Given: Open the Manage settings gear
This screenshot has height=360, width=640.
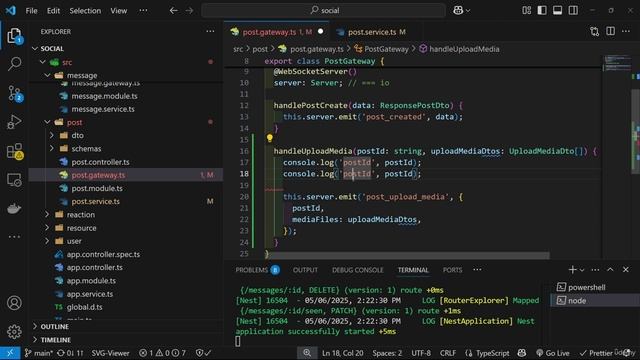Looking at the screenshot, I should point(14,331).
